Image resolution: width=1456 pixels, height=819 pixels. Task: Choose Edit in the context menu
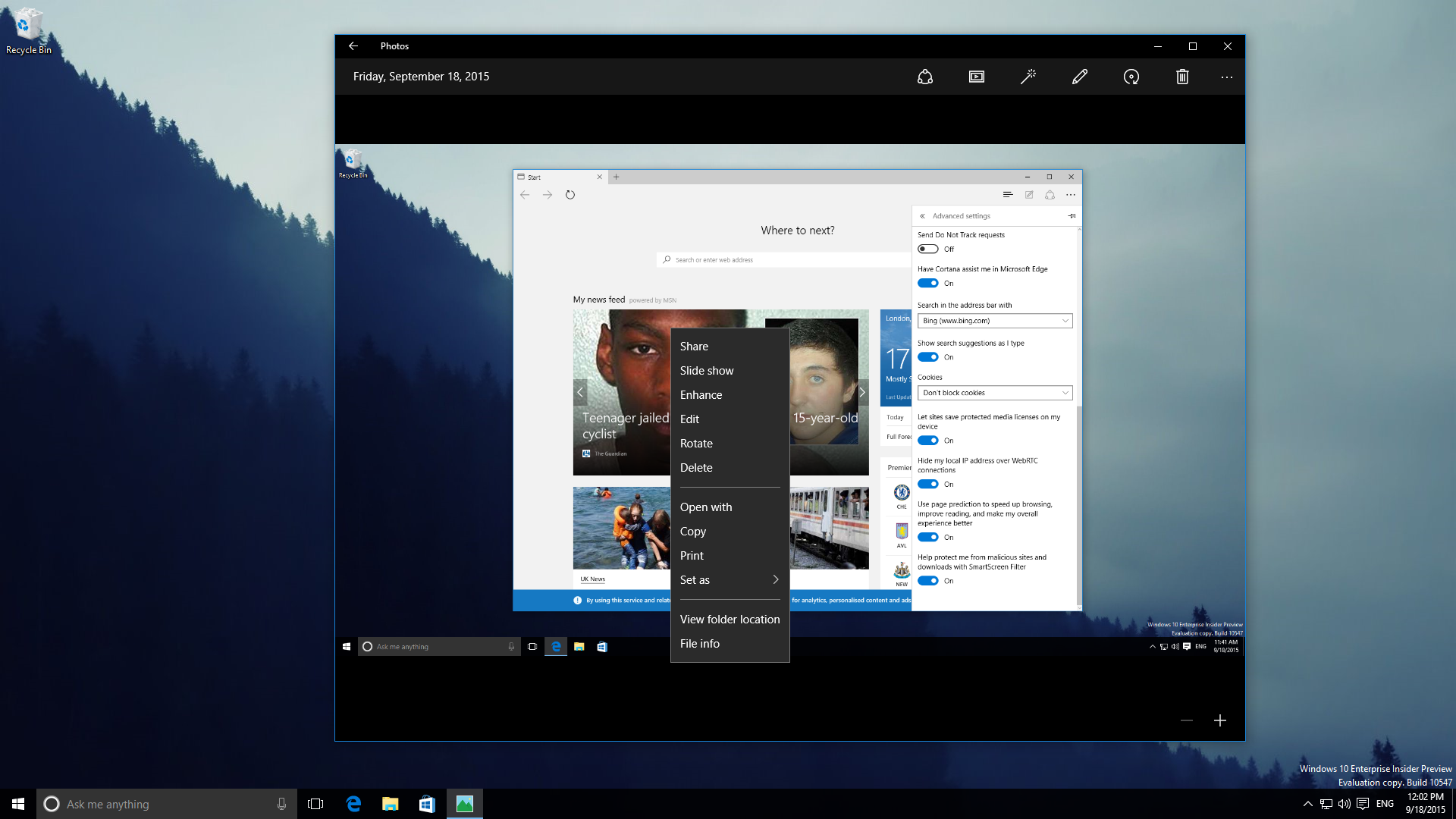tap(730, 419)
